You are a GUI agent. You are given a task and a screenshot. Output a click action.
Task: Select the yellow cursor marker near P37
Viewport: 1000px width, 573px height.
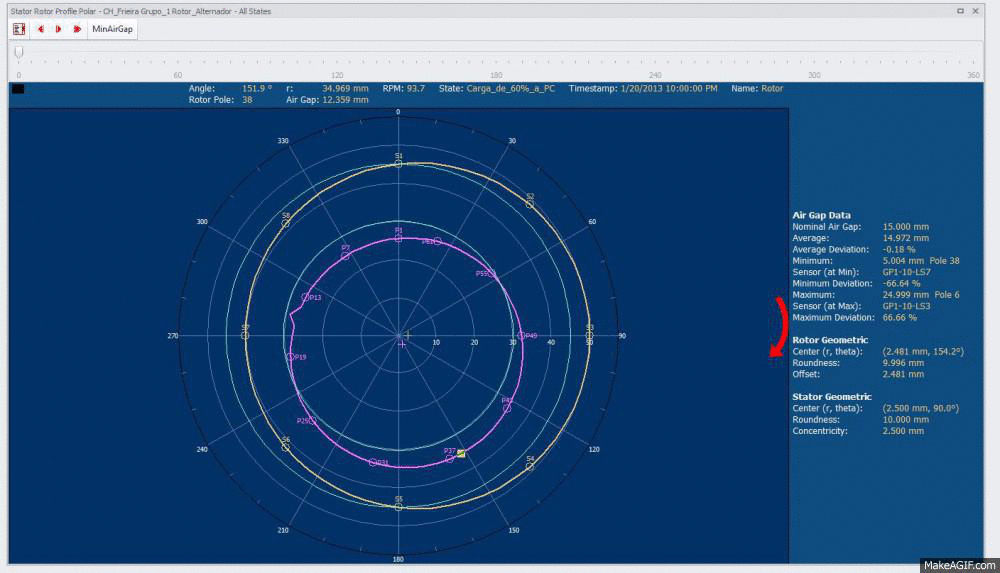pyautogui.click(x=461, y=454)
